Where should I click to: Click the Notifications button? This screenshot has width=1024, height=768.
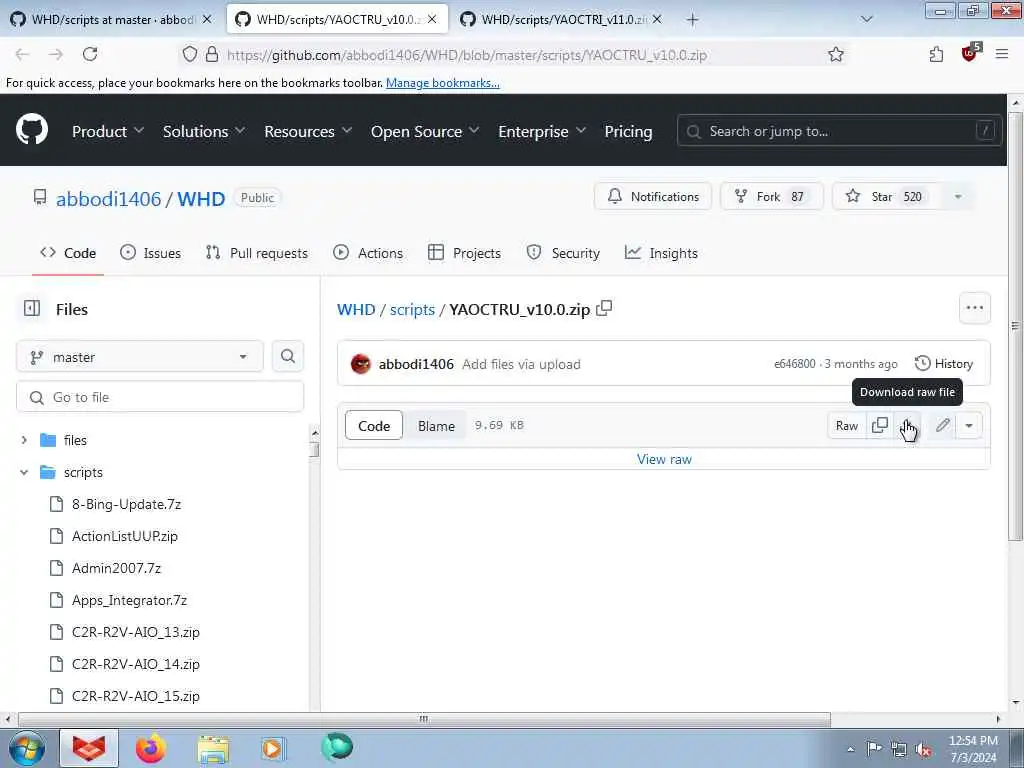[653, 197]
